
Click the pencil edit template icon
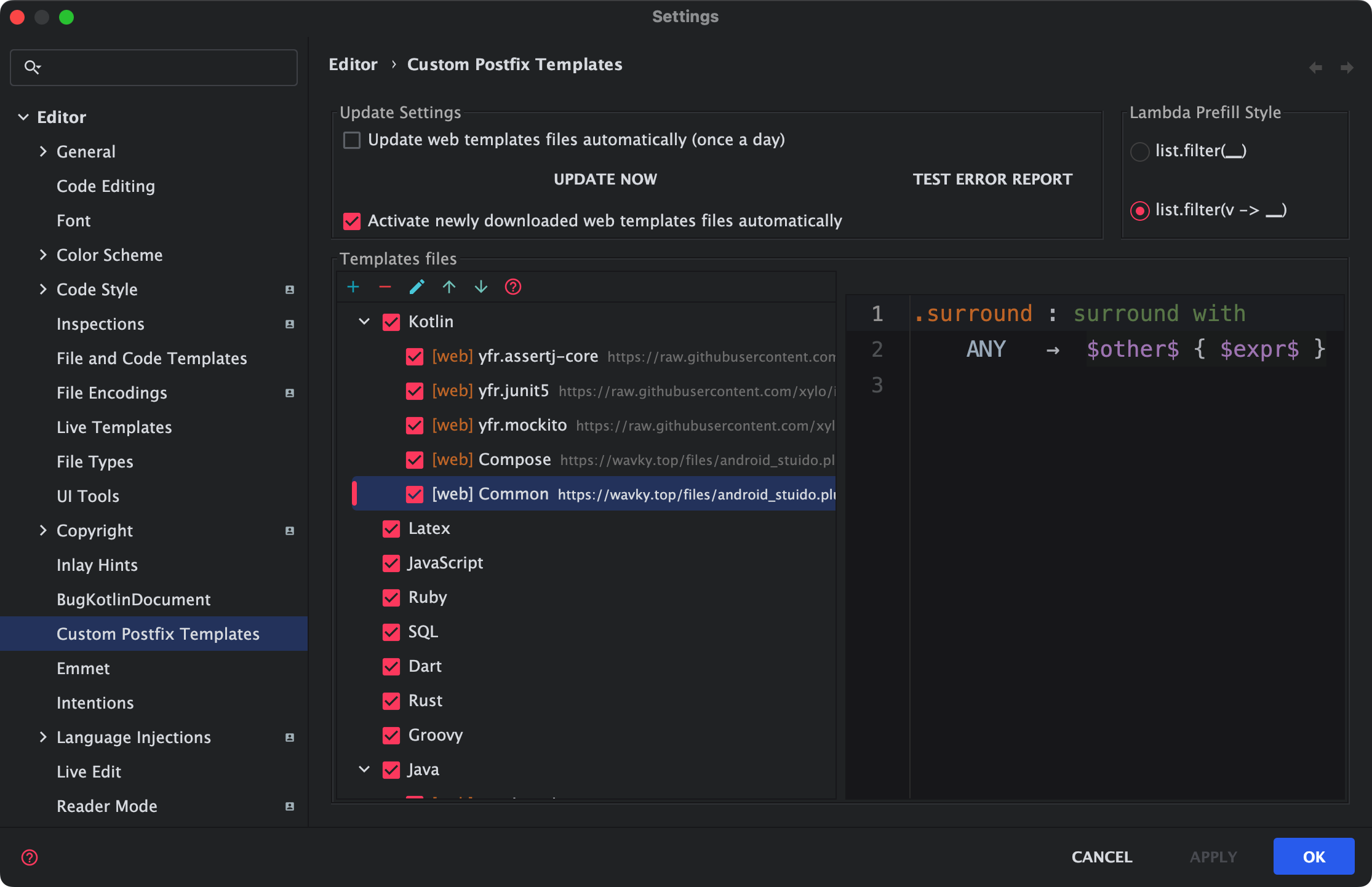(417, 287)
